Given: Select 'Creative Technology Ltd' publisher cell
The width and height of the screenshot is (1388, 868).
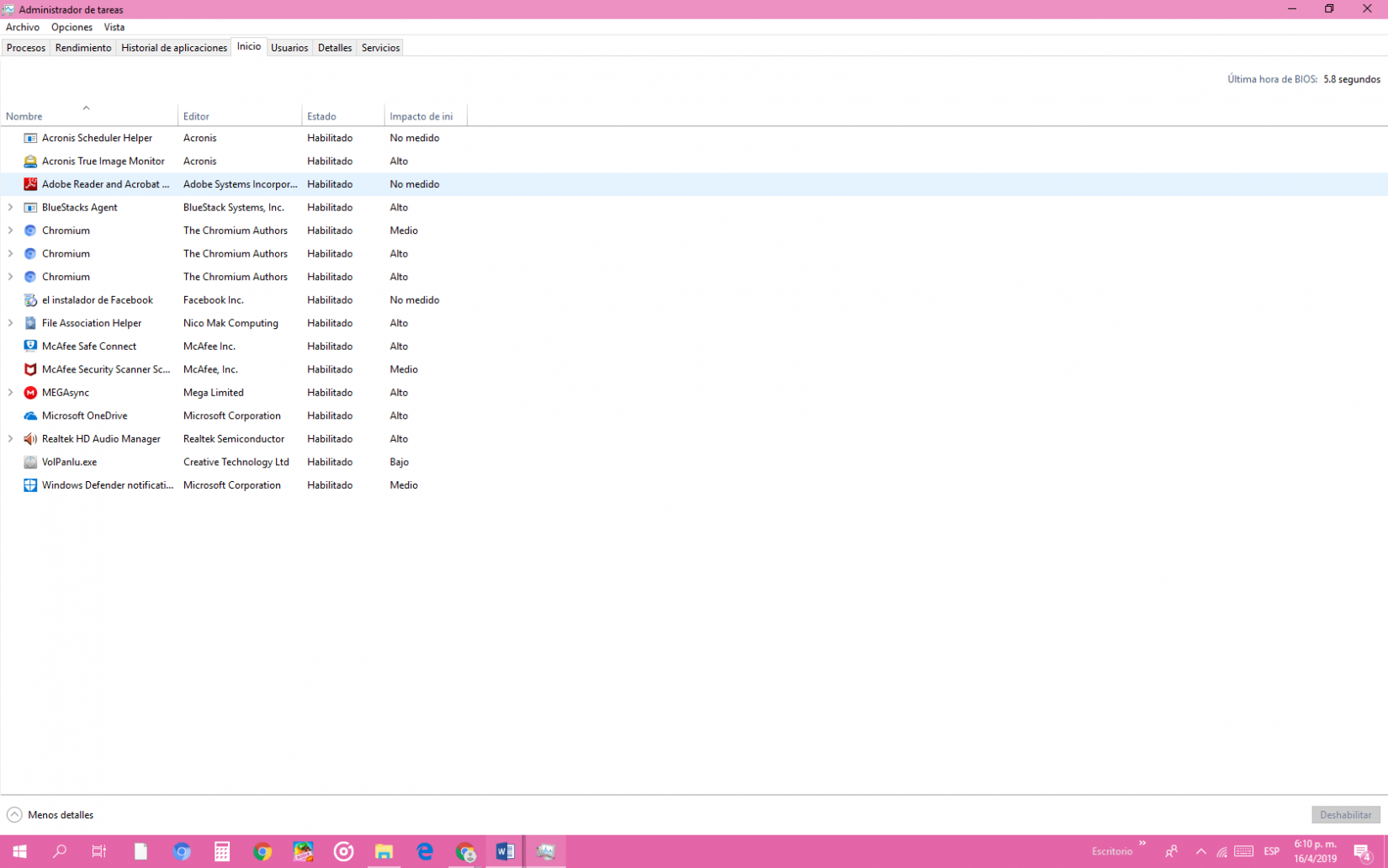Looking at the screenshot, I should pos(236,462).
